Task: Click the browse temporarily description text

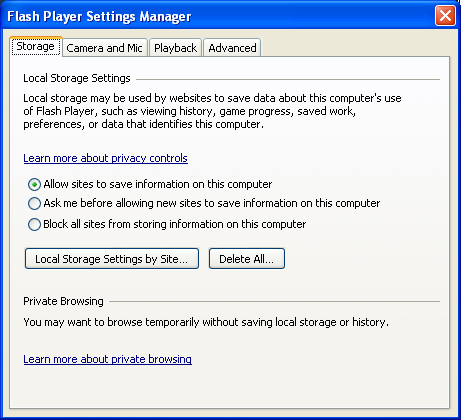Action: (x=206, y=322)
